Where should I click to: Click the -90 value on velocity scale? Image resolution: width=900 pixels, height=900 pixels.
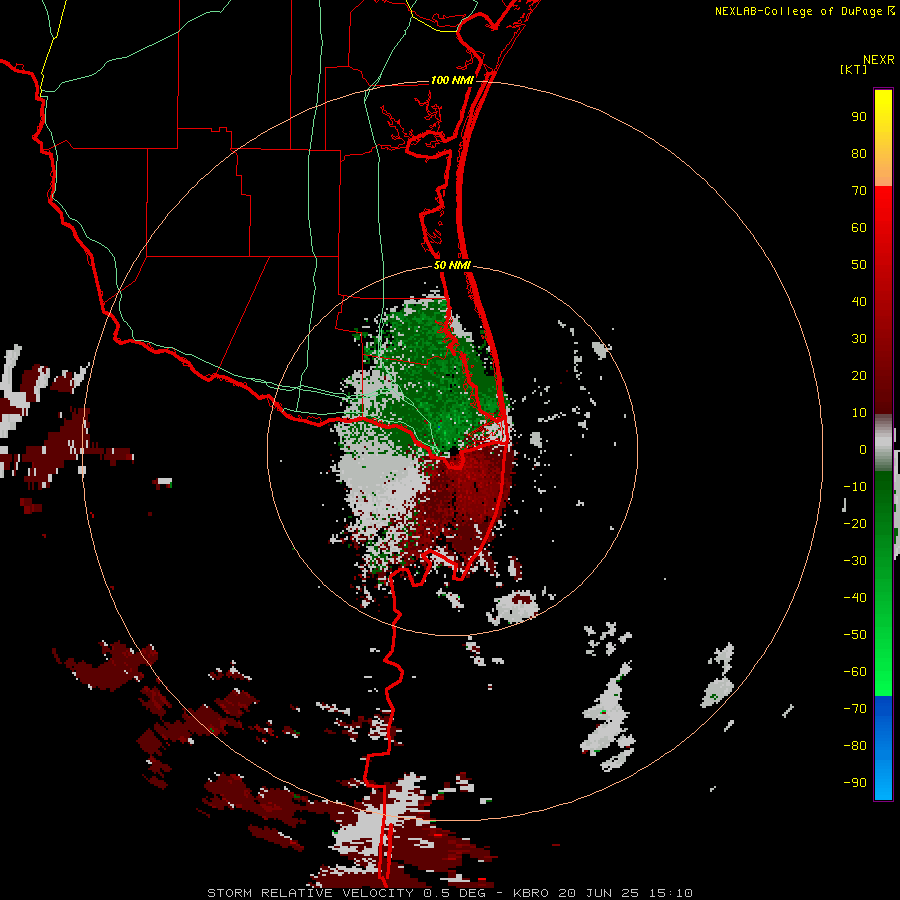tap(855, 783)
